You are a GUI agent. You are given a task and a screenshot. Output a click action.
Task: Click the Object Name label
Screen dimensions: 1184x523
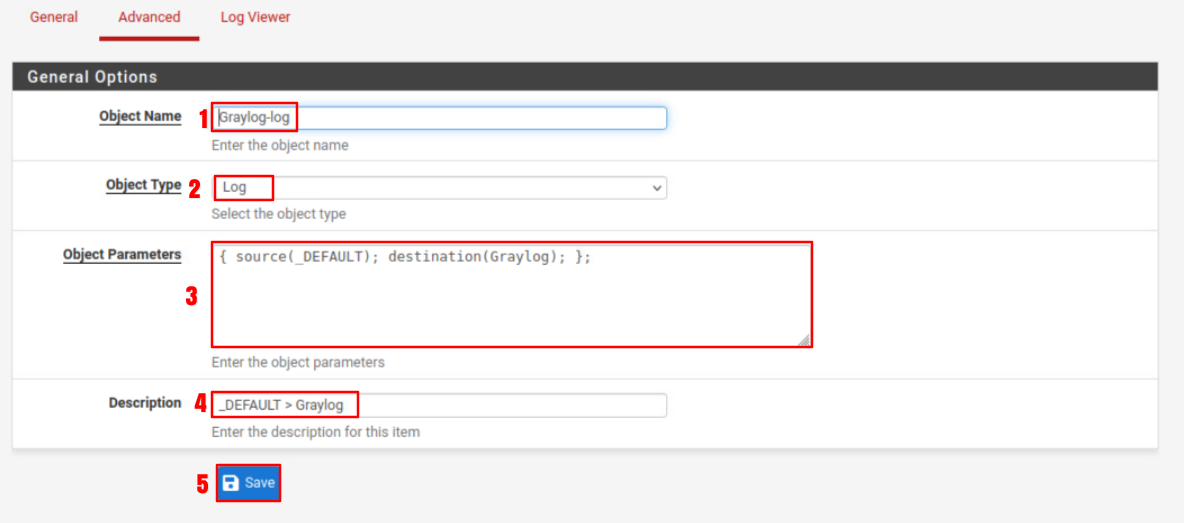[140, 116]
